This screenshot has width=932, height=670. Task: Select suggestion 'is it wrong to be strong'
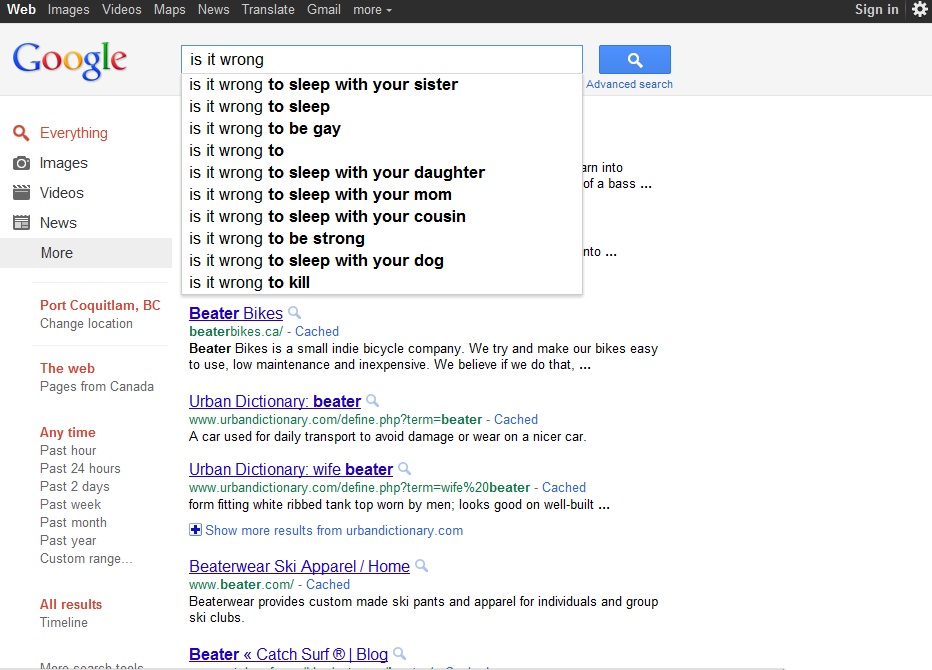click(x=382, y=238)
